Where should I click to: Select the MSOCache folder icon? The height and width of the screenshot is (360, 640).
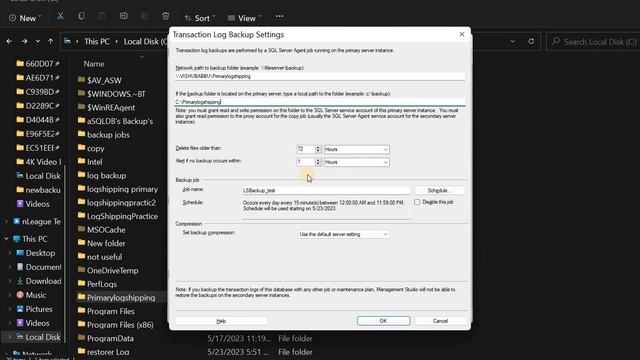click(x=81, y=229)
